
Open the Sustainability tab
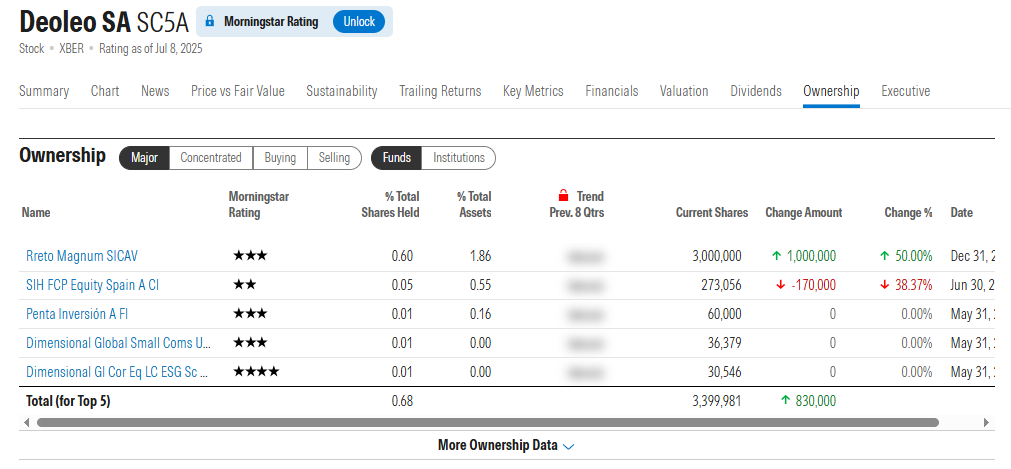(342, 91)
